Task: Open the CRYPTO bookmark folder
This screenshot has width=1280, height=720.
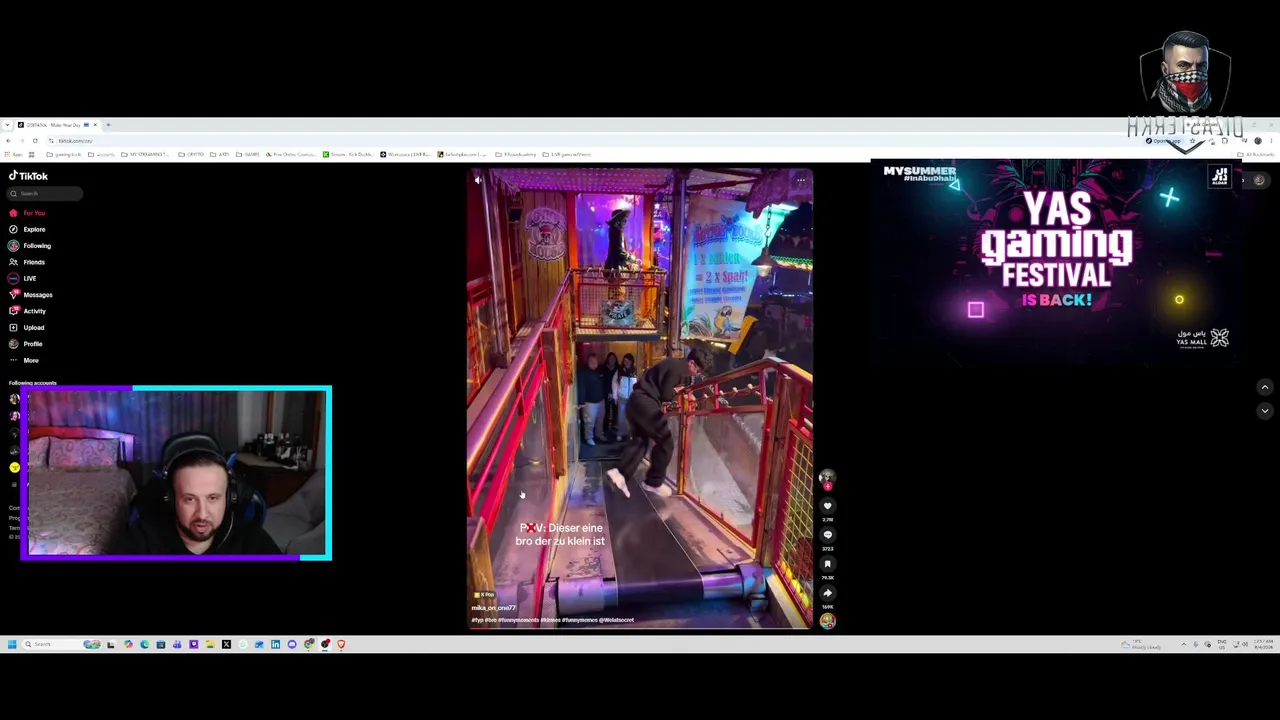Action: [x=192, y=154]
